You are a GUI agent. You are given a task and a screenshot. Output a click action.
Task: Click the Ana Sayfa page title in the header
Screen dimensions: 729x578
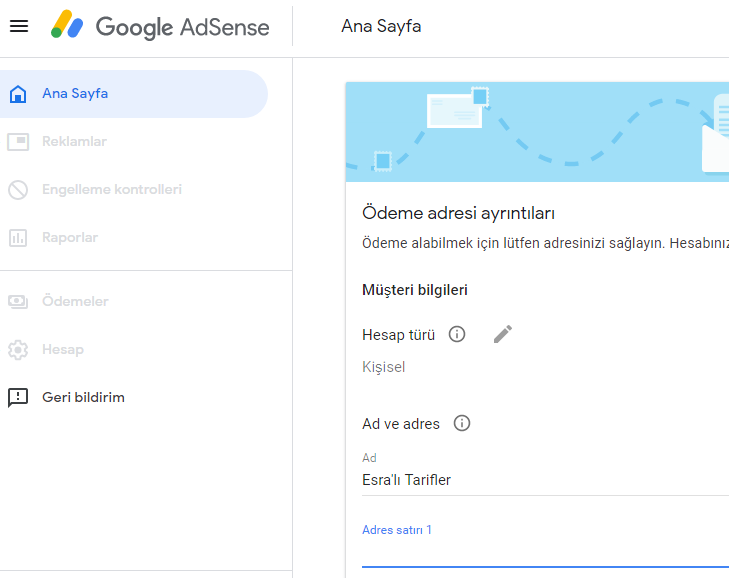(x=381, y=26)
